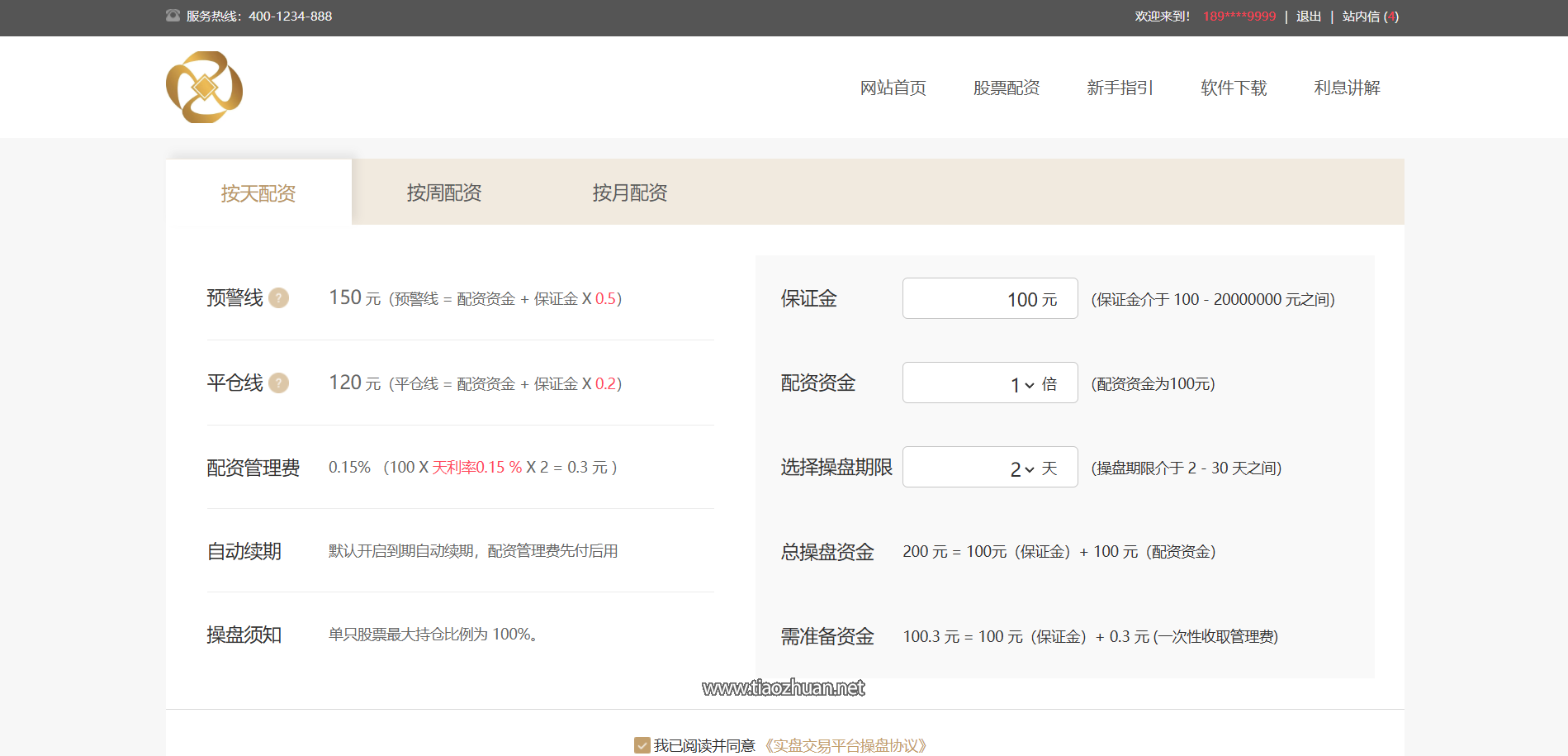Open the 利息讲解 page

point(1347,88)
